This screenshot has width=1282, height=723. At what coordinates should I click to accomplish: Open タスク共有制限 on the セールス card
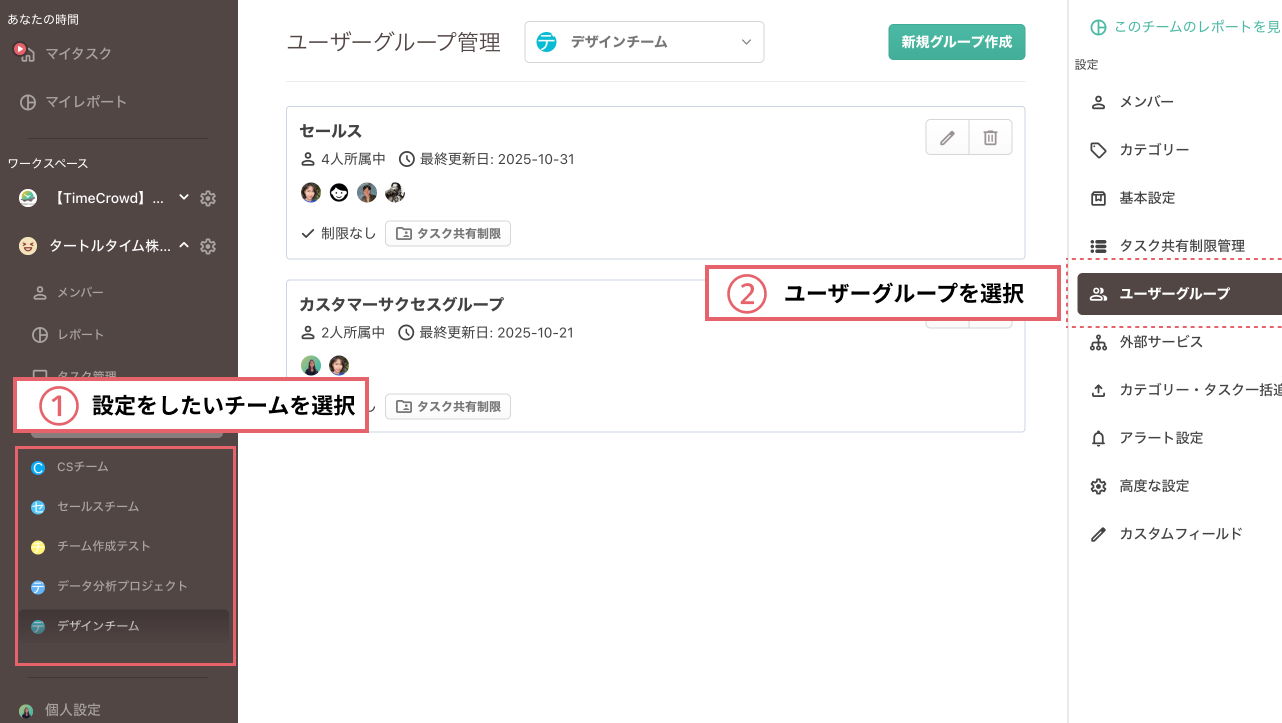point(447,233)
